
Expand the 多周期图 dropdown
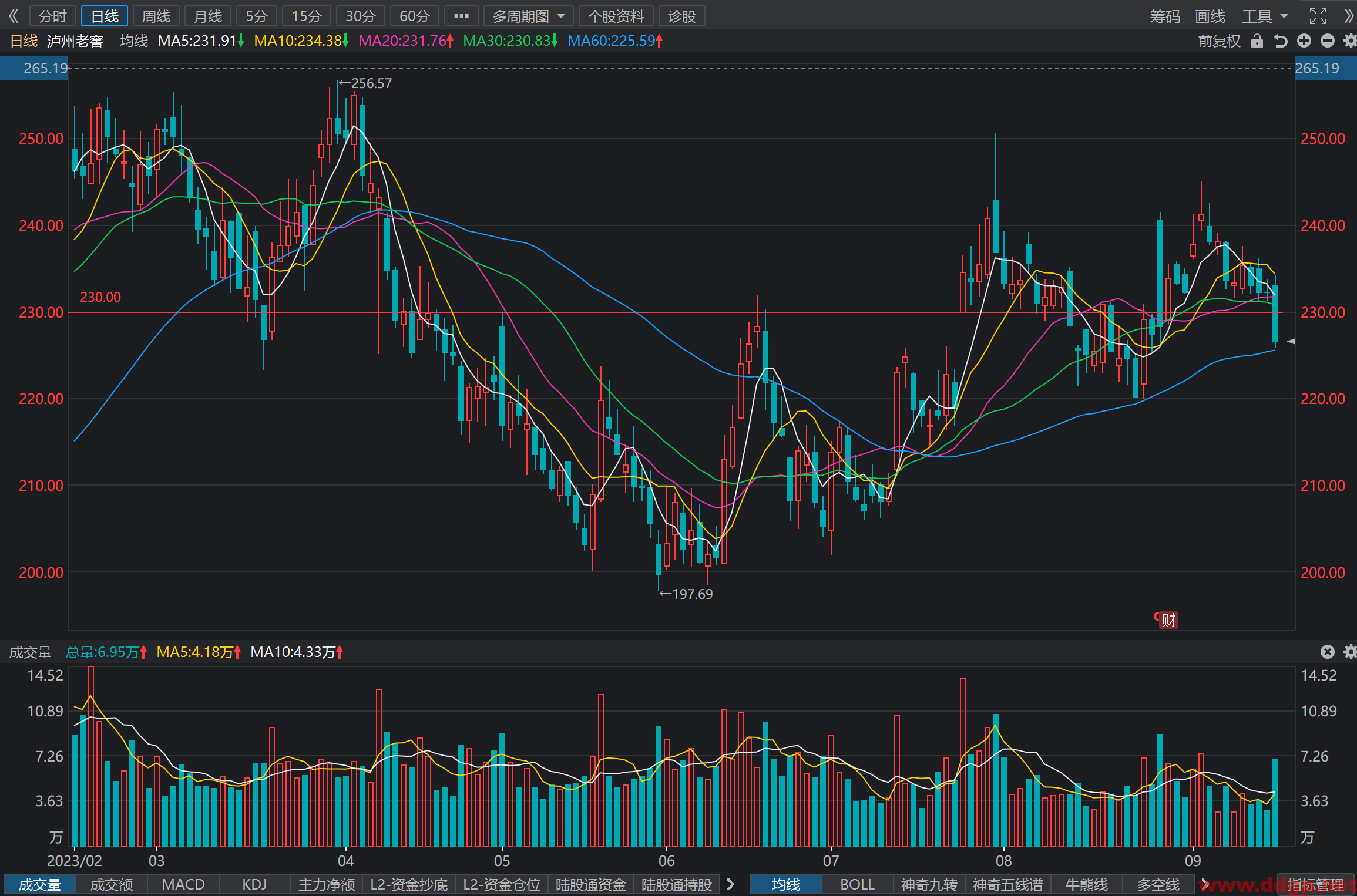[x=529, y=16]
